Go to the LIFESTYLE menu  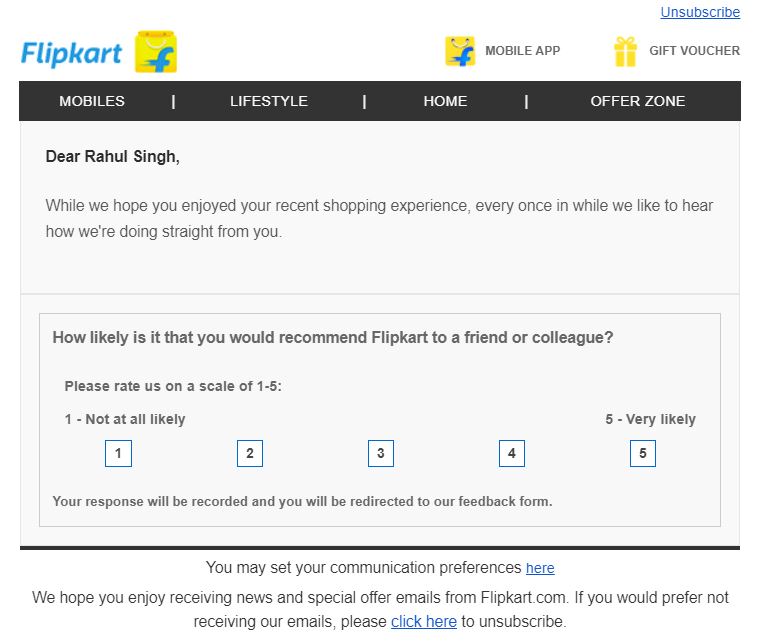pos(269,101)
